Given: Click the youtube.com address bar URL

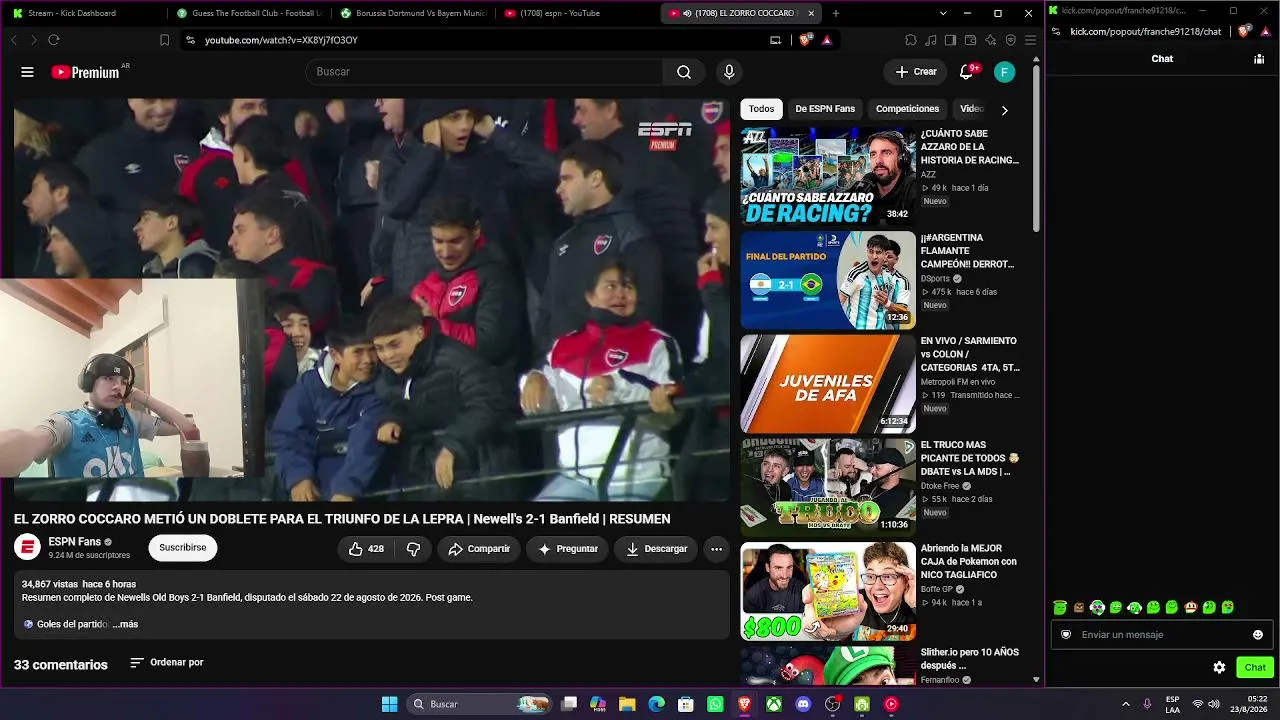Looking at the screenshot, I should tap(281, 40).
